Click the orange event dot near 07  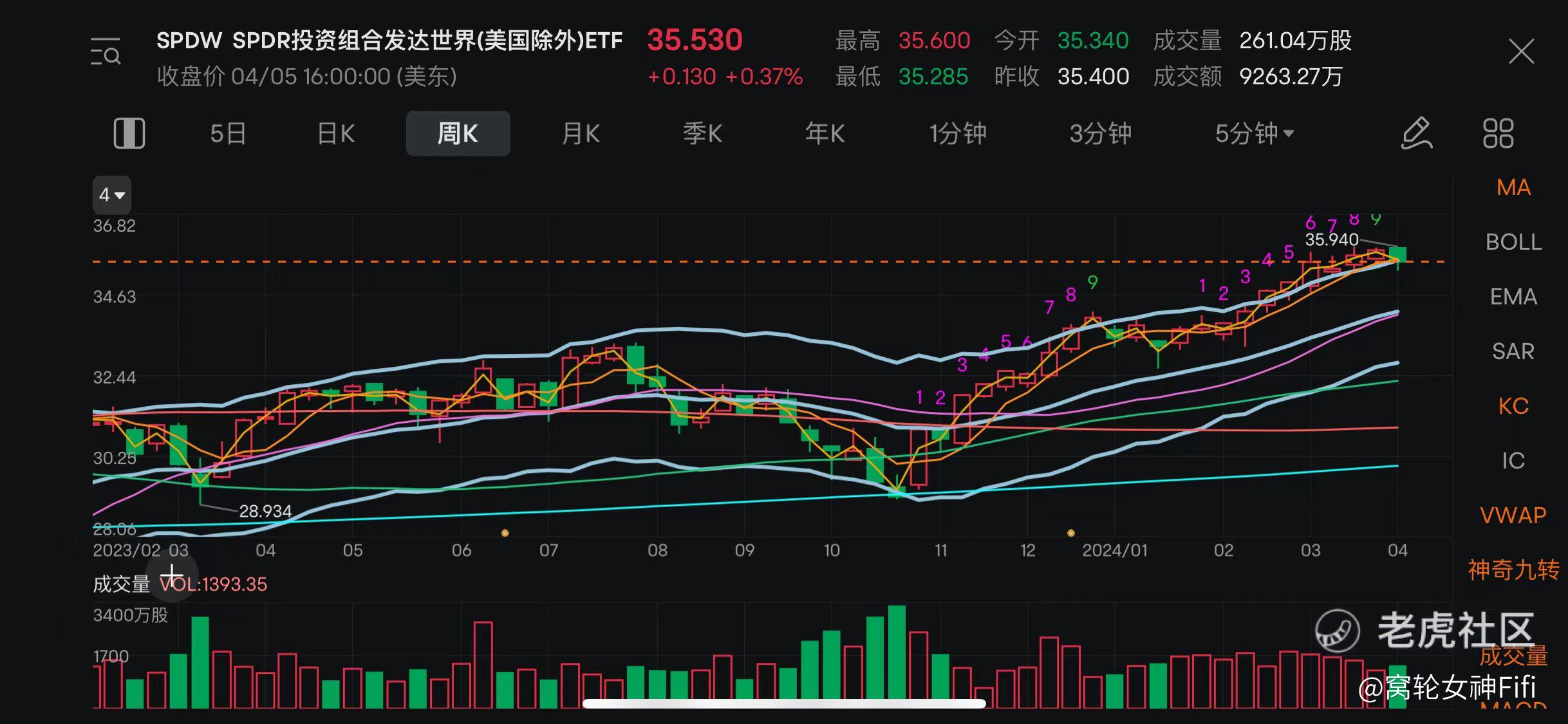pyautogui.click(x=505, y=533)
